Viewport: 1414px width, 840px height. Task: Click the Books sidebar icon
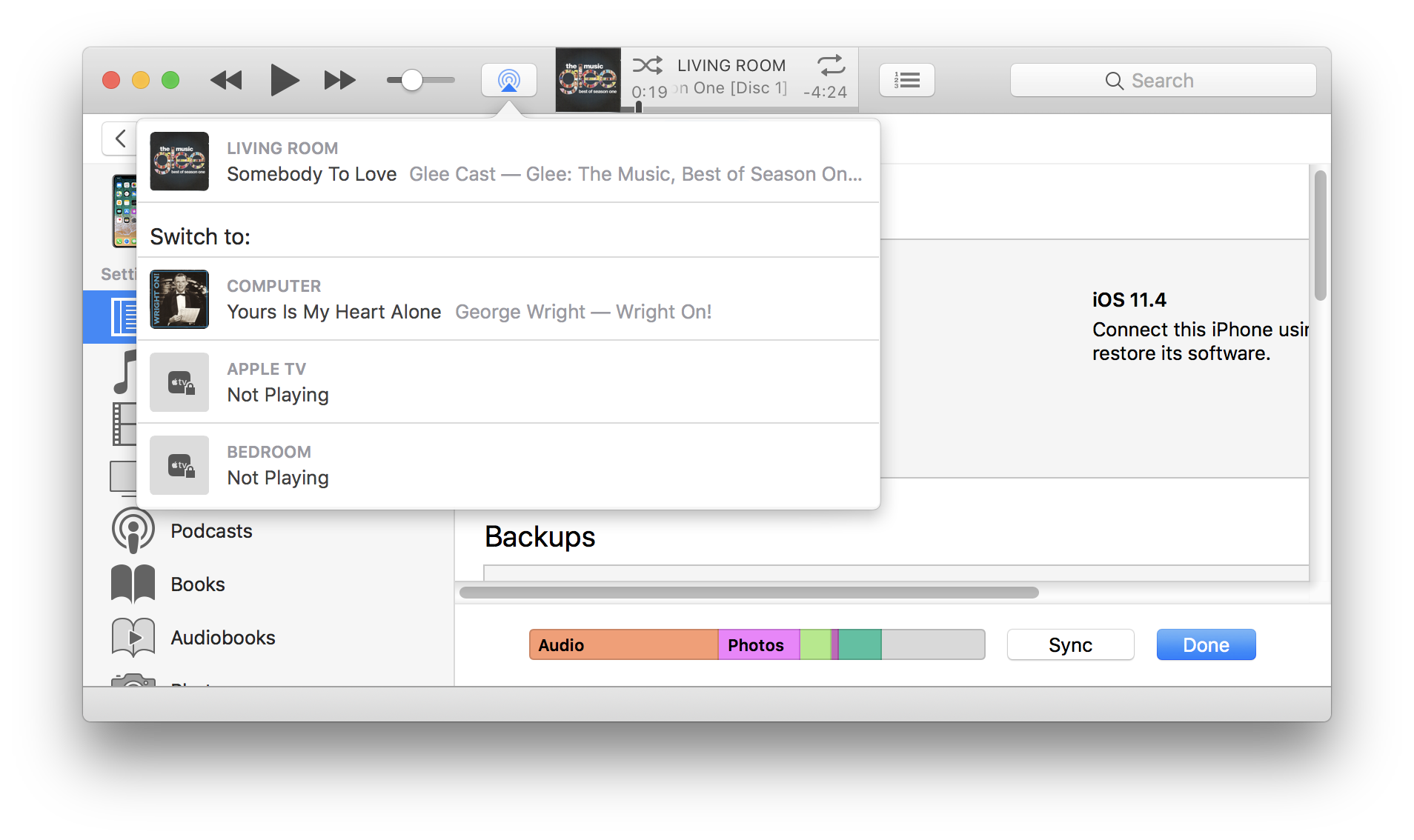pyautogui.click(x=133, y=584)
